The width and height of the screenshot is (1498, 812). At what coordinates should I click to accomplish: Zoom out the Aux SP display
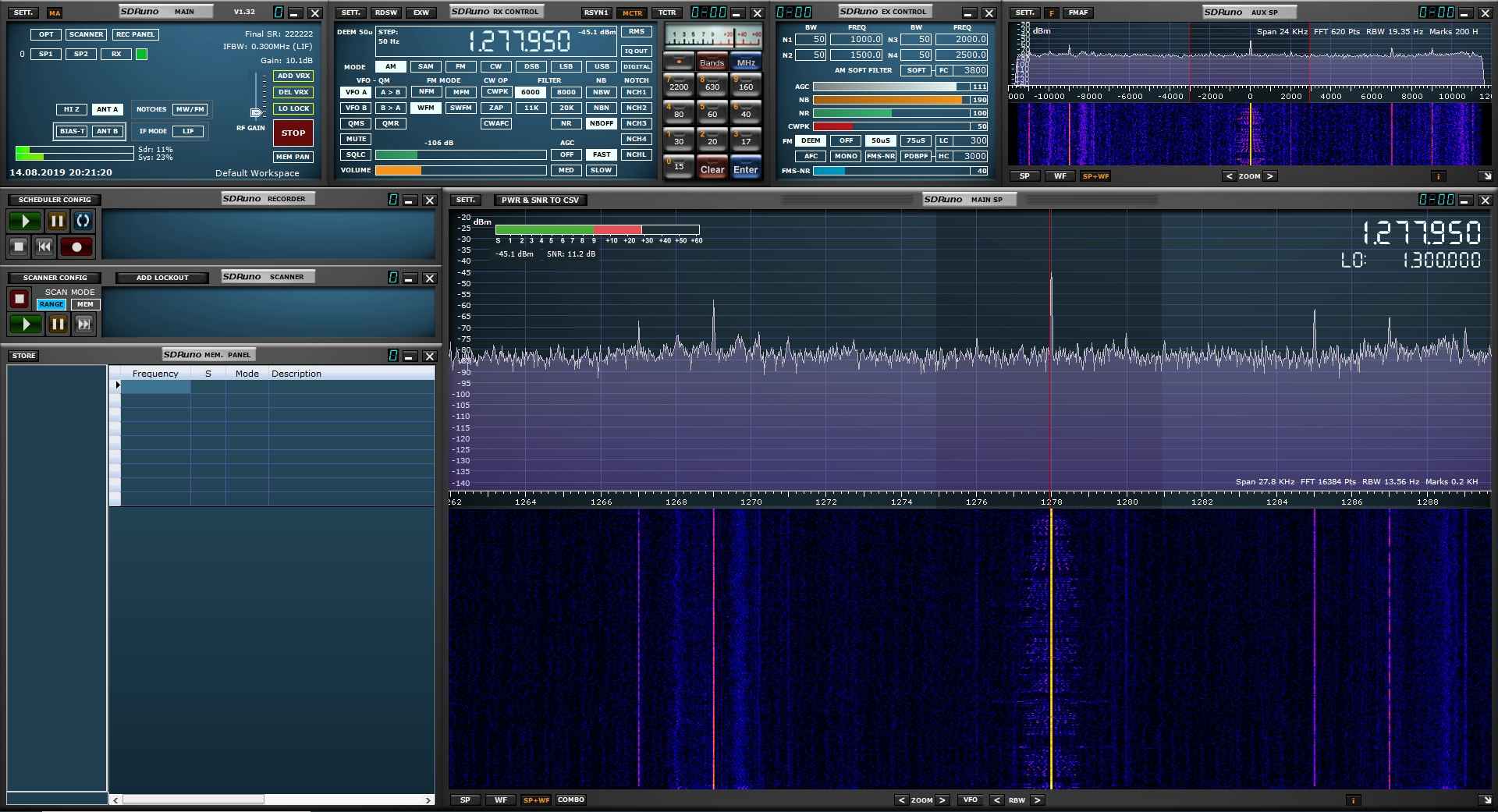point(1229,176)
